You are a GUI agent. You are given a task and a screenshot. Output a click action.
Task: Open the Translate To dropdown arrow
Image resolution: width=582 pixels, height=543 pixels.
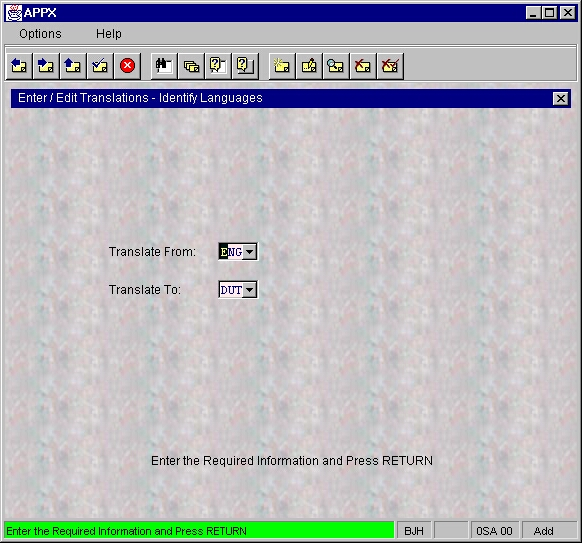point(250,290)
